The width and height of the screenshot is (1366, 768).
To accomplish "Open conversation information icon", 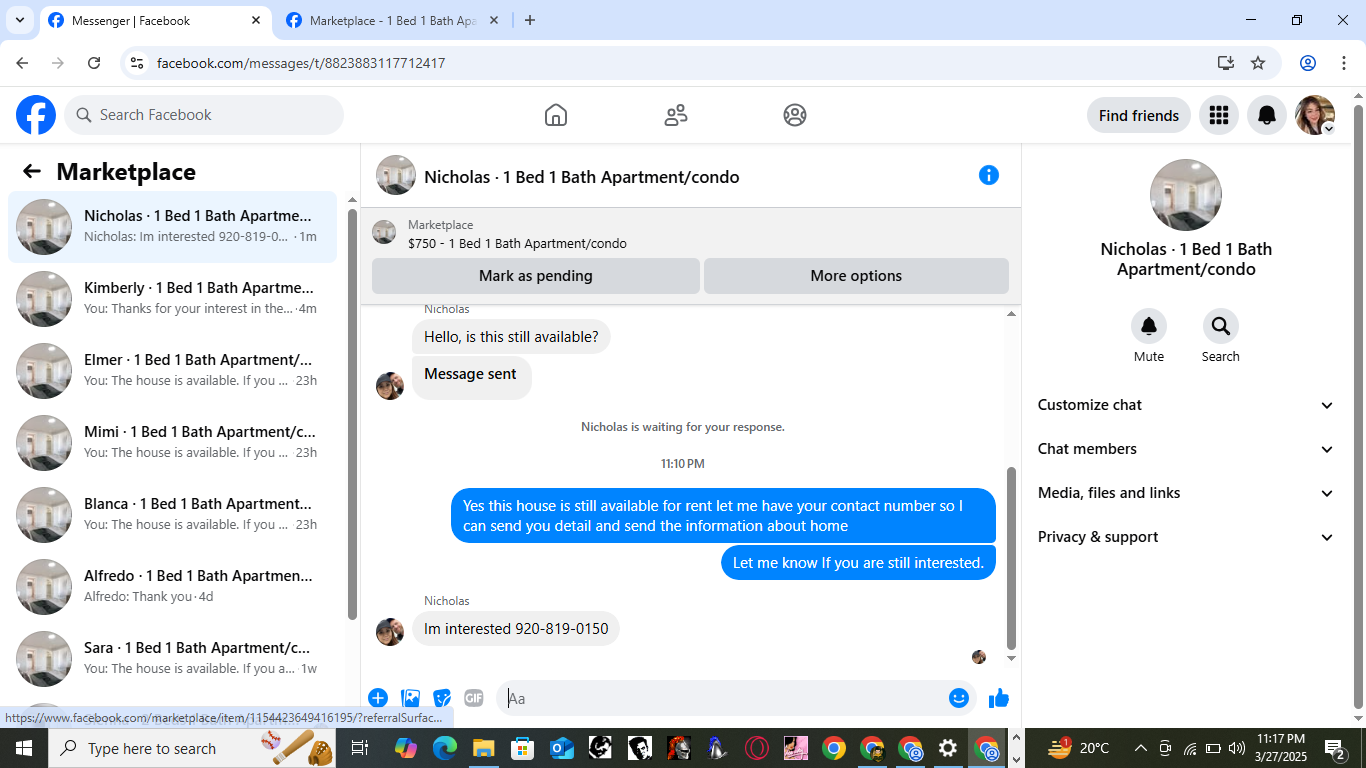I will tap(989, 175).
